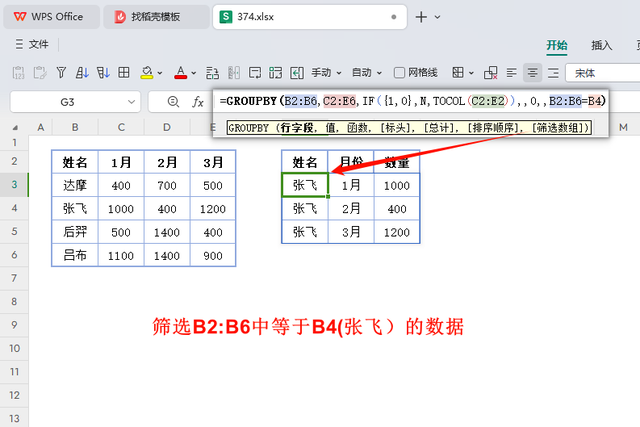Toggle the 网格线 checkbox

[399, 73]
